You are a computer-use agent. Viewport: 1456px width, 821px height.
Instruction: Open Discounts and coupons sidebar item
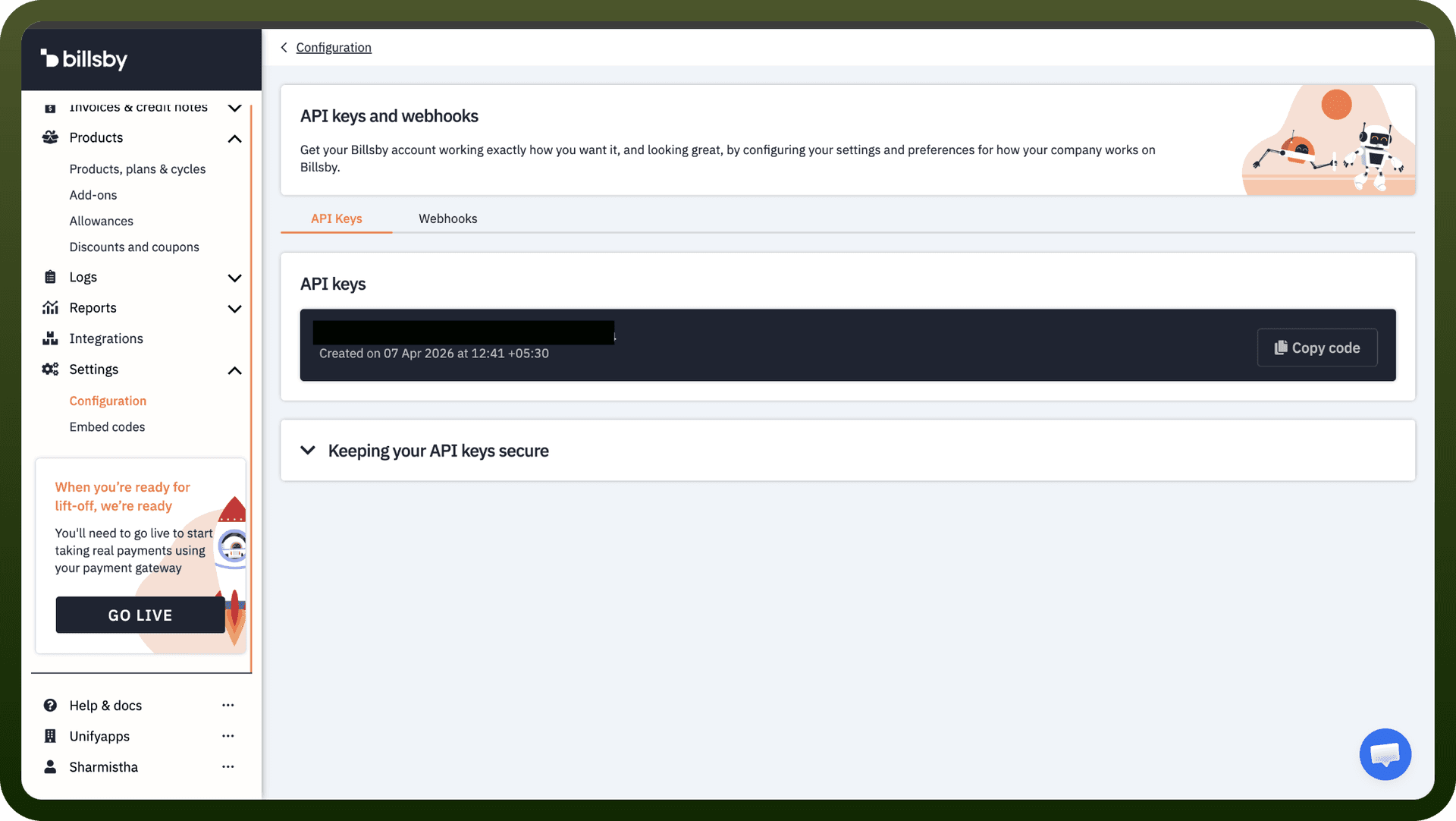pos(134,247)
